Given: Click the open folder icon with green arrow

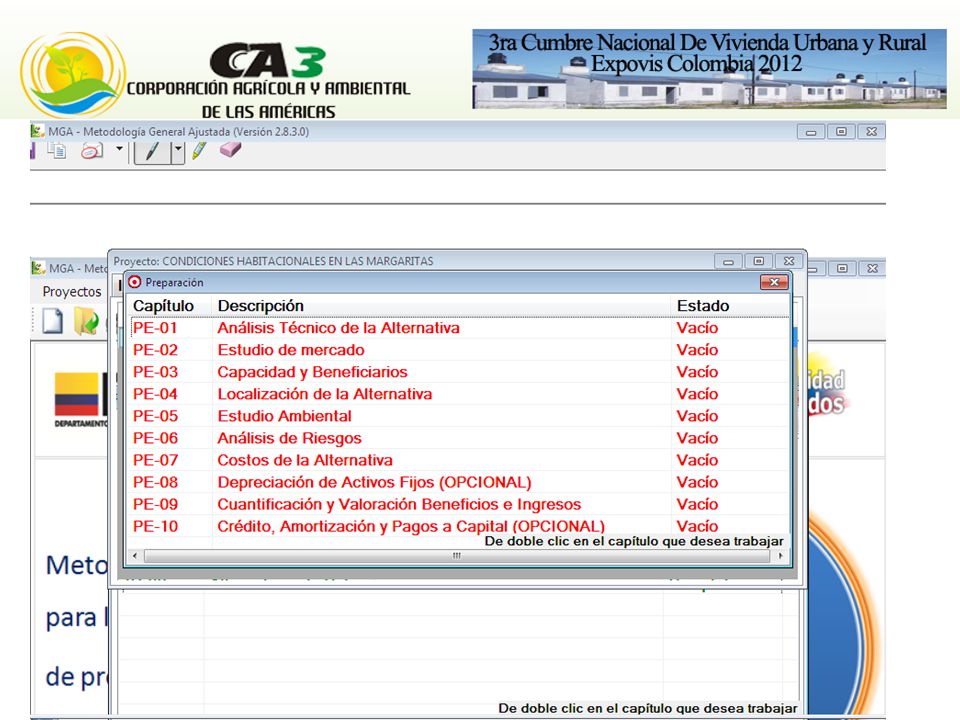Looking at the screenshot, I should click(86, 321).
